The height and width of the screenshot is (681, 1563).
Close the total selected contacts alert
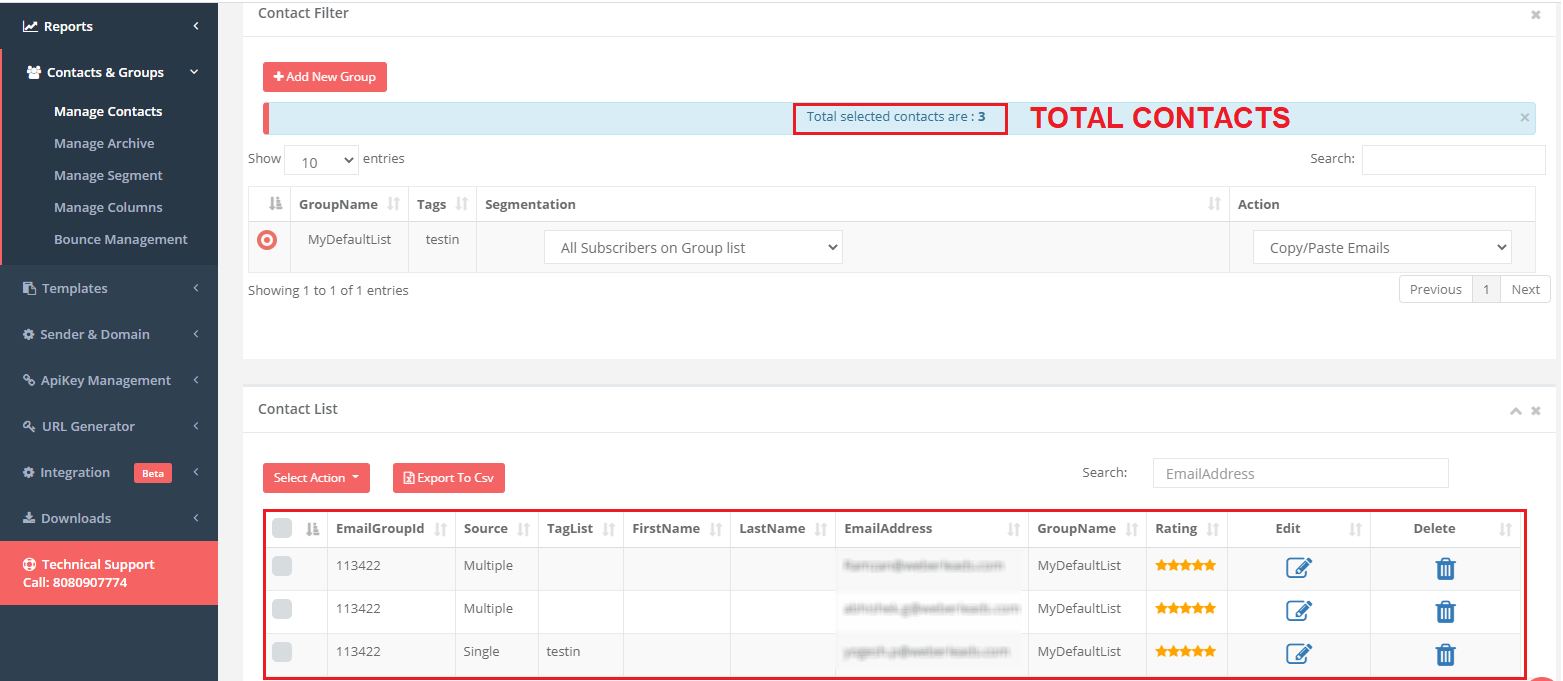[1524, 118]
